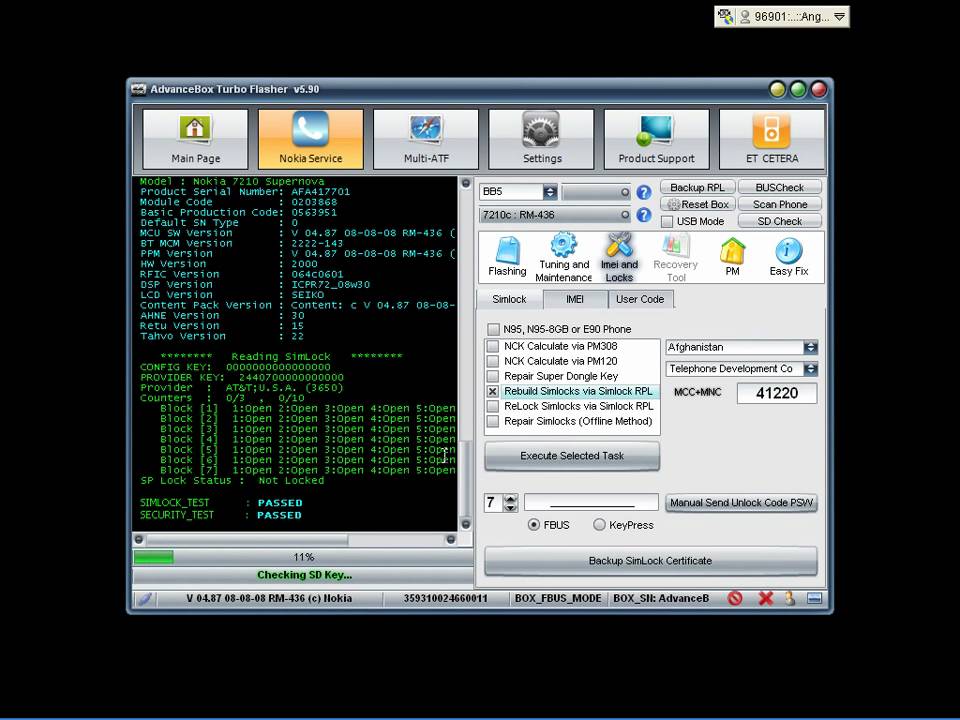Click the blue window icon in status bar
This screenshot has width=960, height=720.
pyautogui.click(x=814, y=598)
